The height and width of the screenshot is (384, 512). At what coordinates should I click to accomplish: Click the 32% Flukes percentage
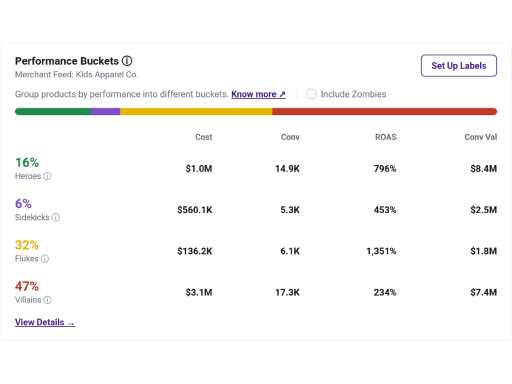(x=27, y=245)
